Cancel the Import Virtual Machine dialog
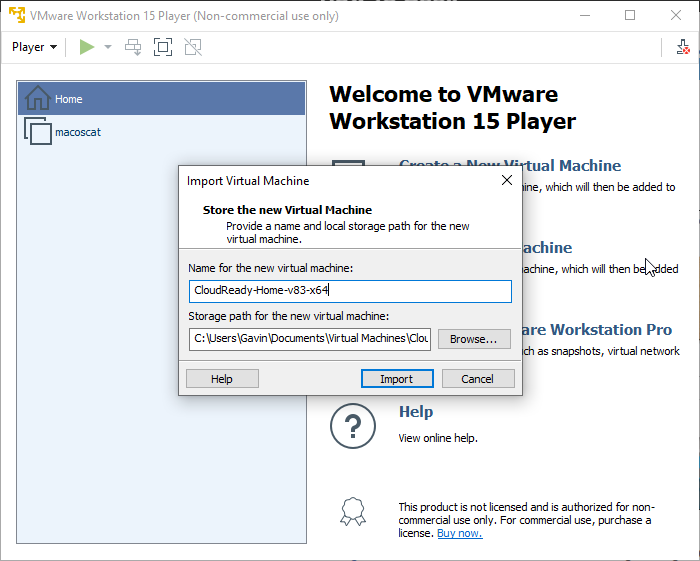 pos(477,379)
